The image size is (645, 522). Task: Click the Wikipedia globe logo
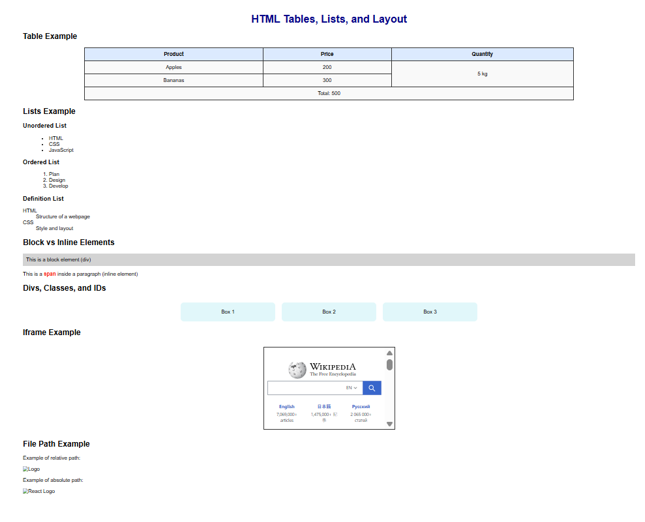[x=297, y=370]
